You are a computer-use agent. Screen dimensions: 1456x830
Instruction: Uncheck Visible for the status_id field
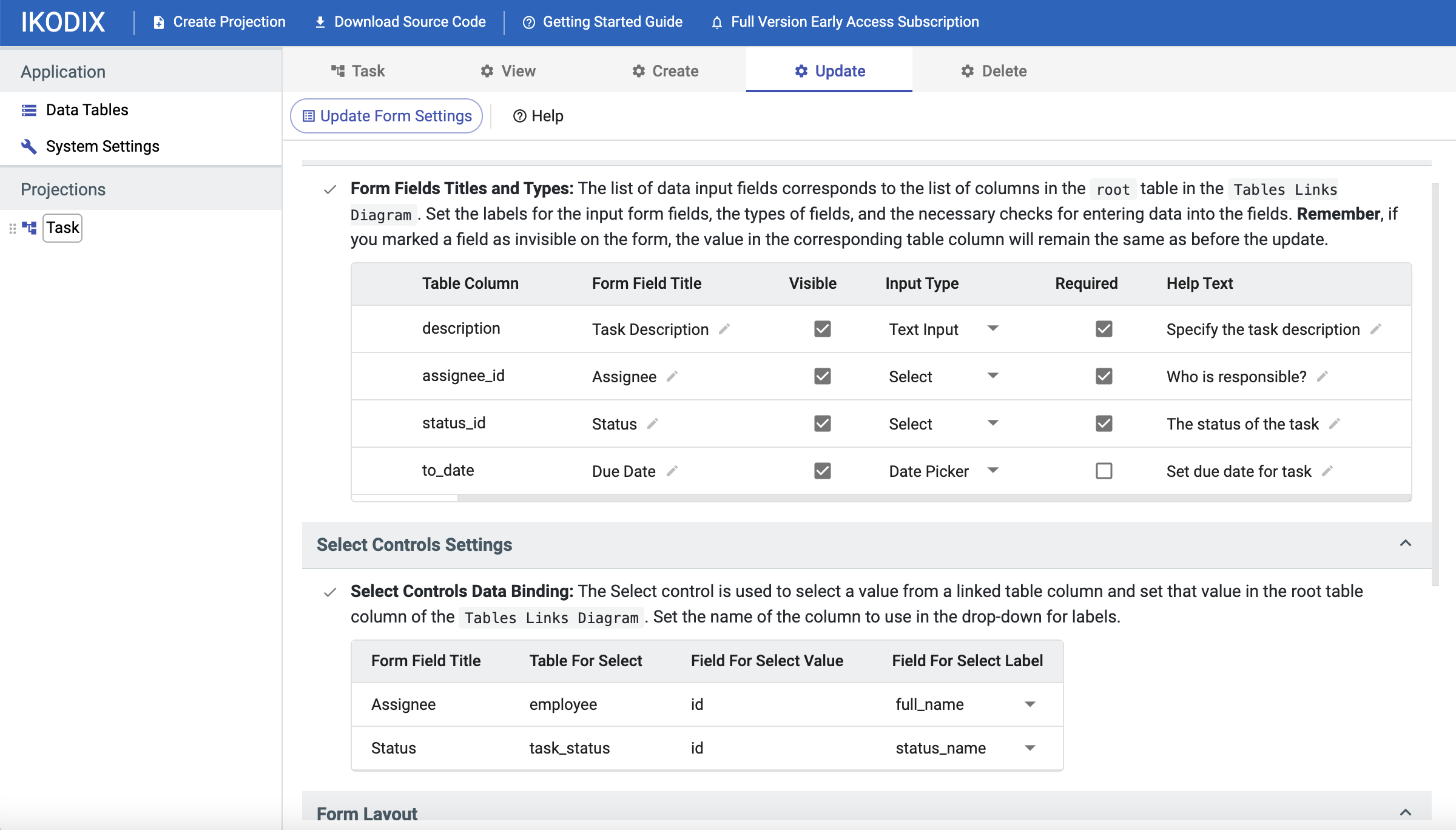823,423
